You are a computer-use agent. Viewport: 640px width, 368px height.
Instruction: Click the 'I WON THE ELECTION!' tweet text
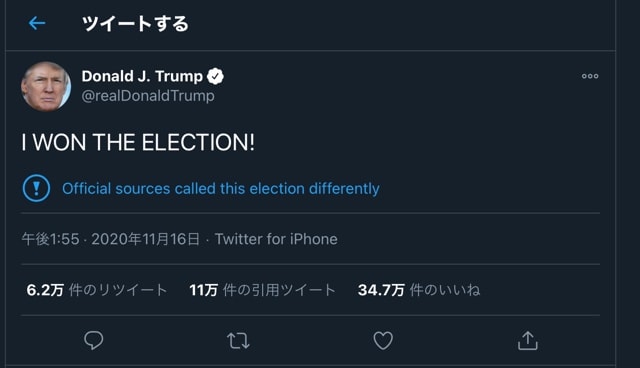pos(138,143)
